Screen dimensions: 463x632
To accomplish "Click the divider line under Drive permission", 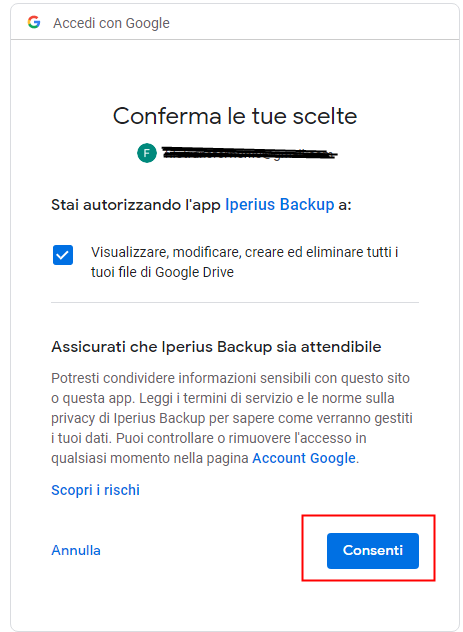I will [x=235, y=302].
